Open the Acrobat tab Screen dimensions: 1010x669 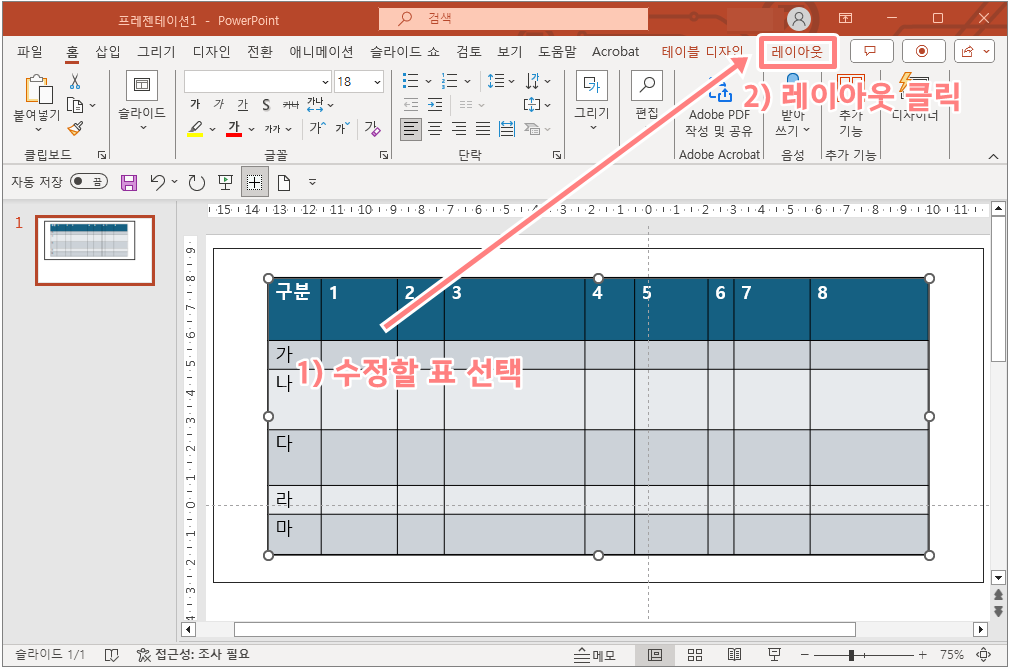point(615,52)
